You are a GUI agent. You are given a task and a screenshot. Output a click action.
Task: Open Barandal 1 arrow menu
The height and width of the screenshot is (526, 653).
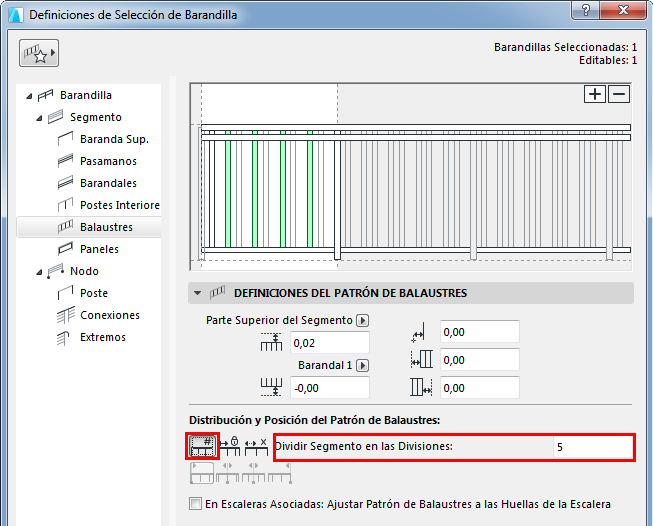click(x=363, y=366)
